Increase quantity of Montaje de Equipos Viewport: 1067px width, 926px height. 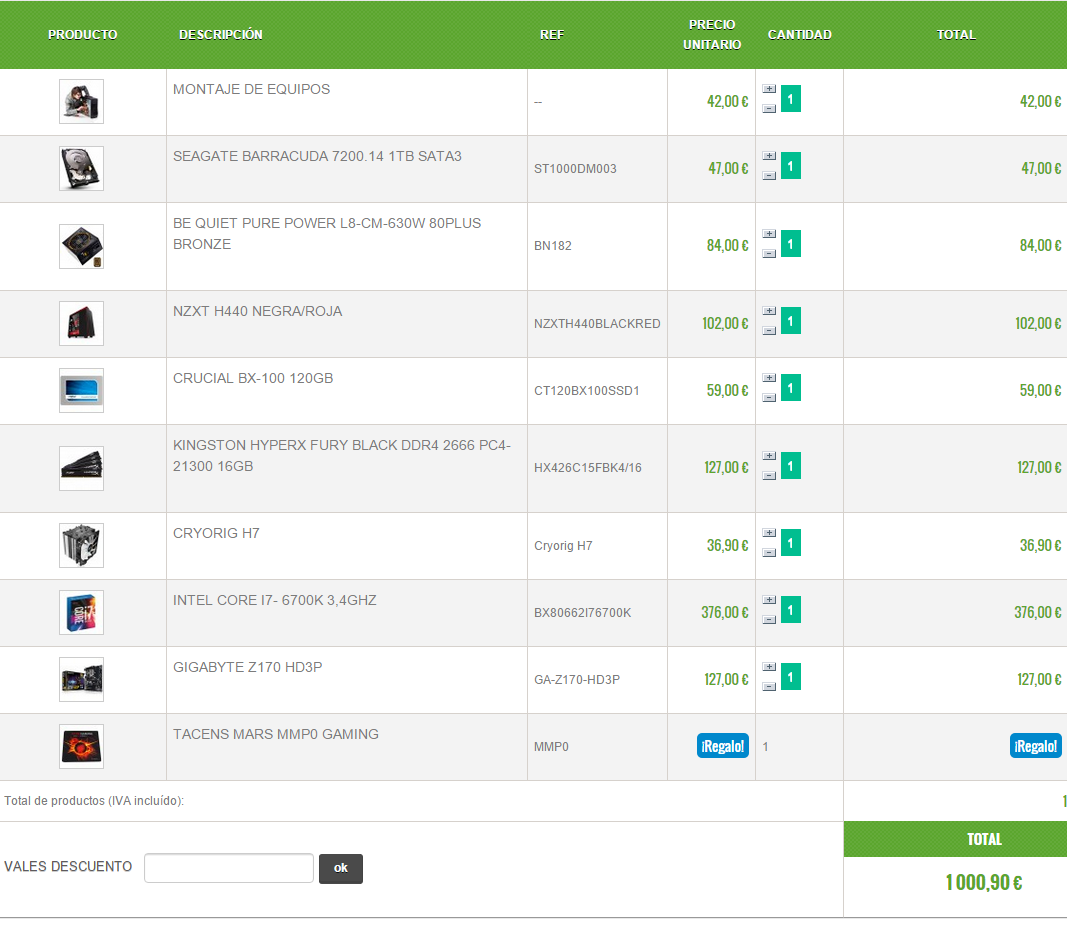pos(769,89)
